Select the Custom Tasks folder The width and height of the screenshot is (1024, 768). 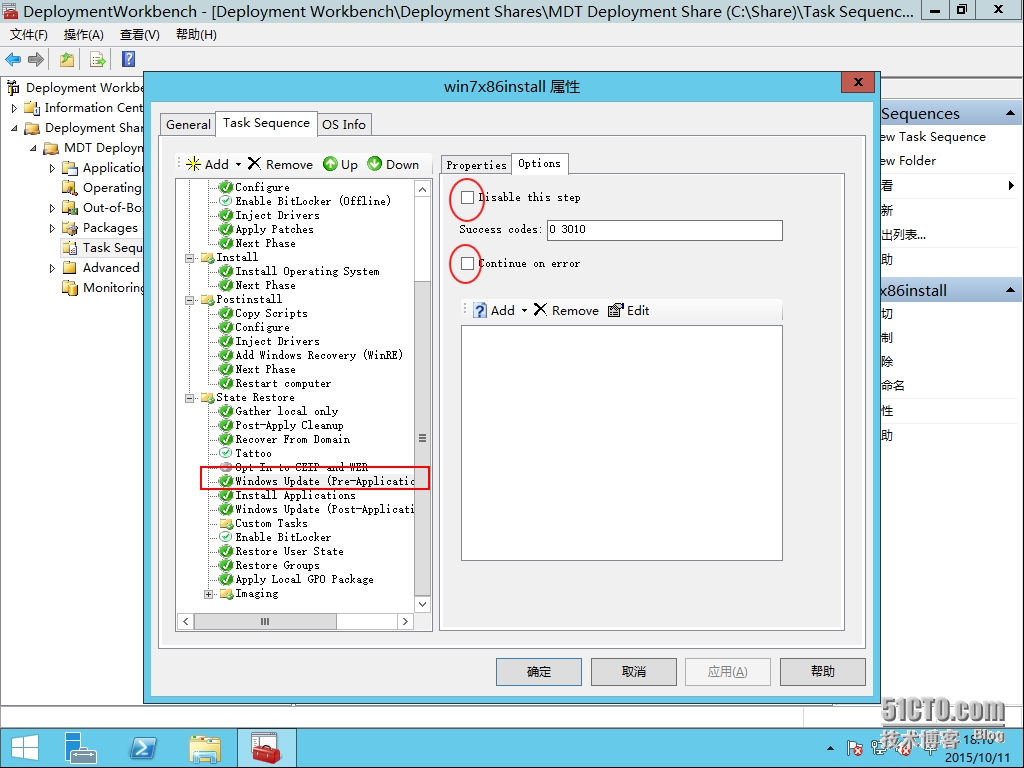point(270,523)
